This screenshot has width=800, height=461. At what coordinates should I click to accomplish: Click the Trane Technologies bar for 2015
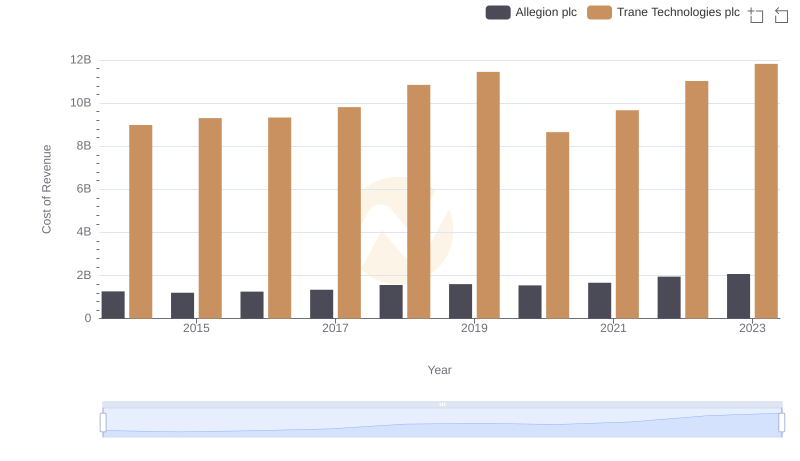[x=210, y=218]
